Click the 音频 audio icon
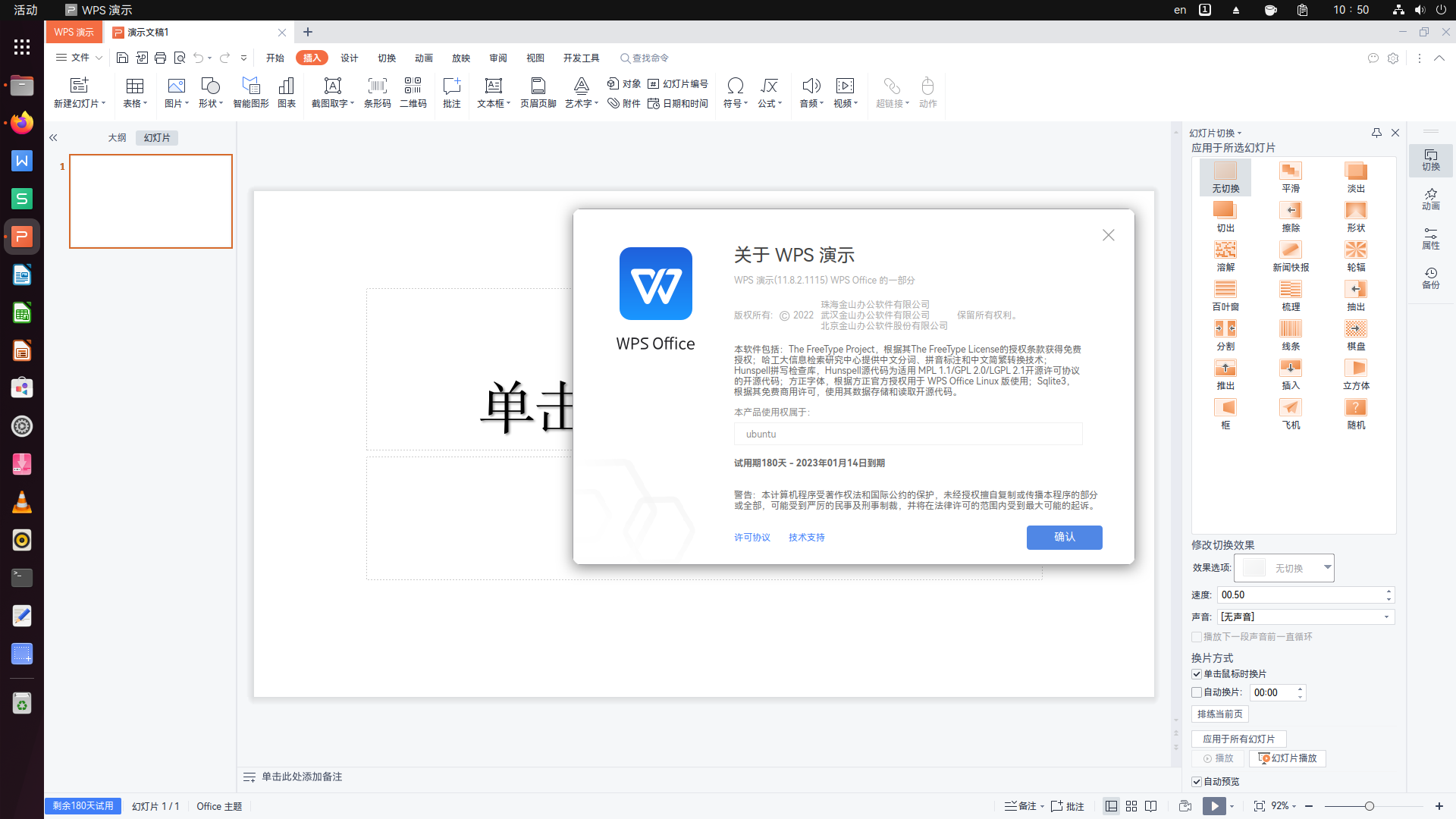This screenshot has width=1456, height=819. (811, 86)
